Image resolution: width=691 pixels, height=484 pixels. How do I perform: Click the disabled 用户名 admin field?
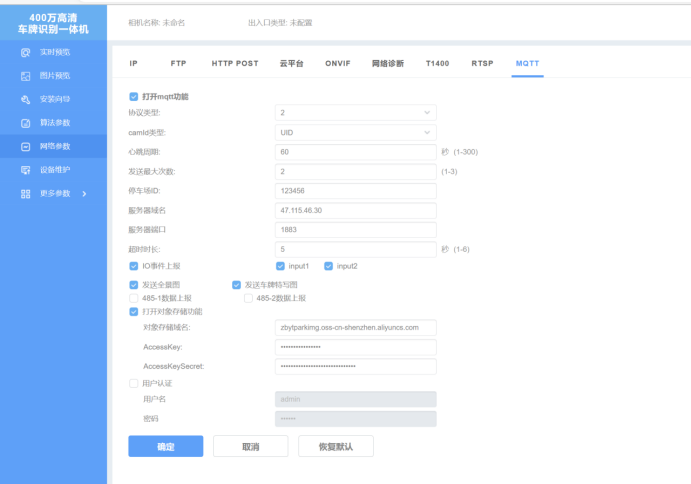pos(356,399)
